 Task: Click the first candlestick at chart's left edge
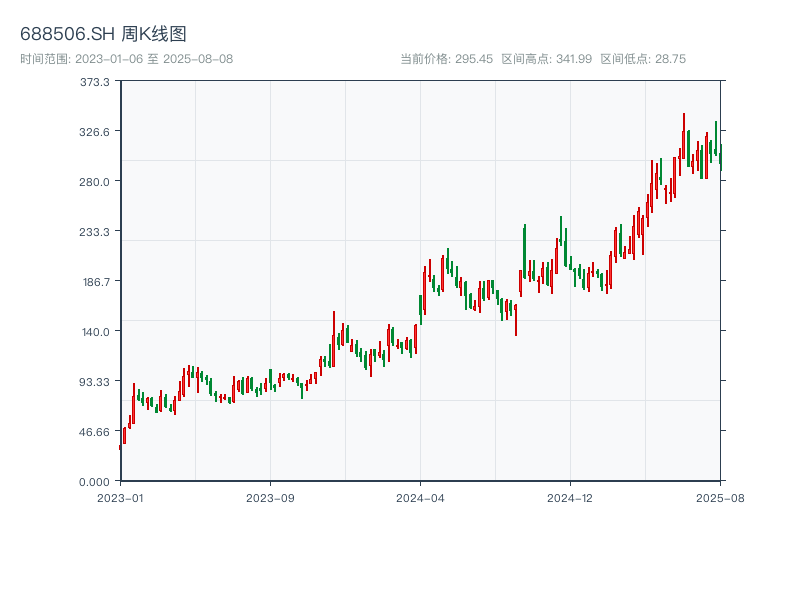click(x=120, y=447)
